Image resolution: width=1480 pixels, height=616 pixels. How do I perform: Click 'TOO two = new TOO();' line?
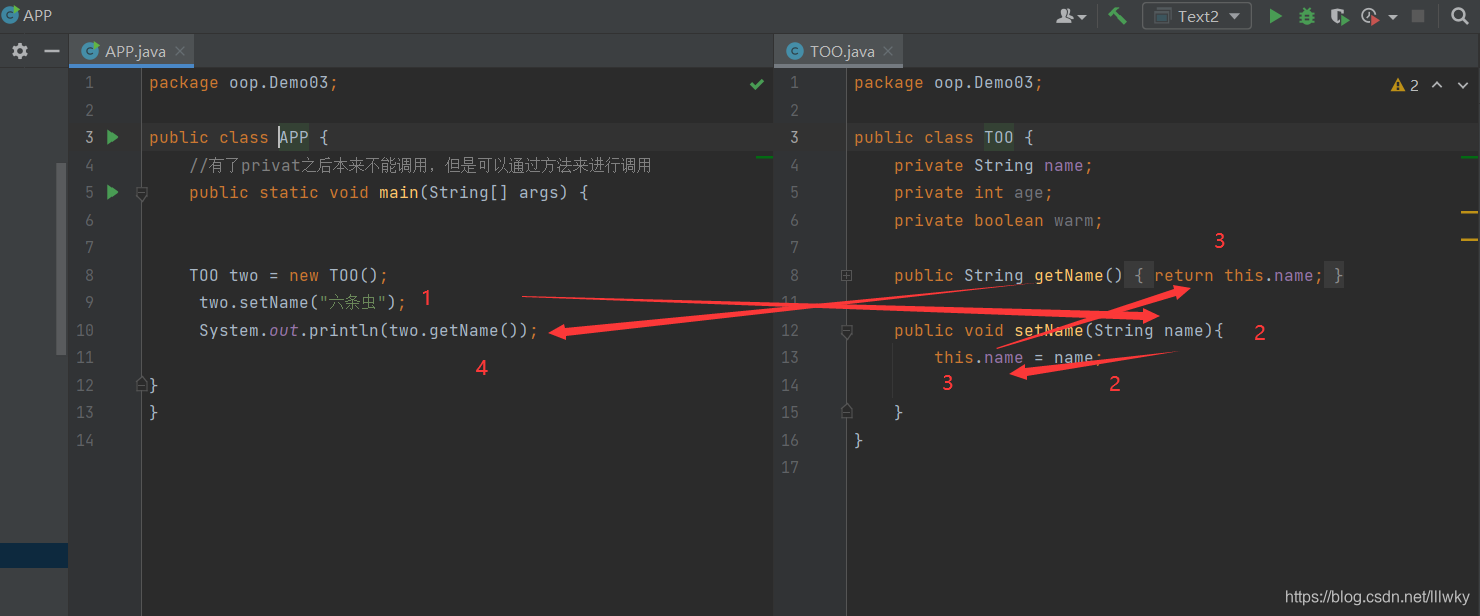[288, 276]
